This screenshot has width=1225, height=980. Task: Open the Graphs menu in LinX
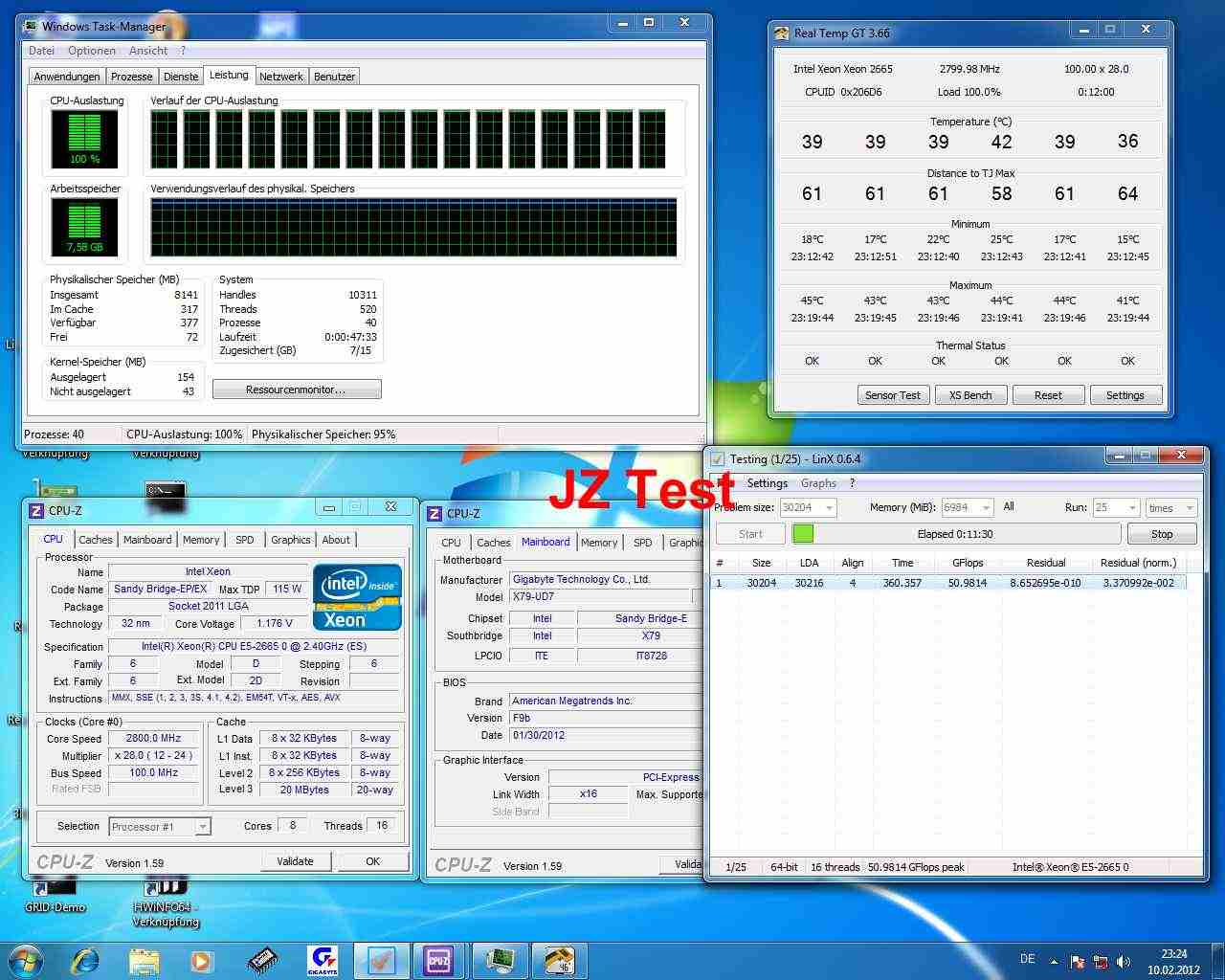coord(818,483)
